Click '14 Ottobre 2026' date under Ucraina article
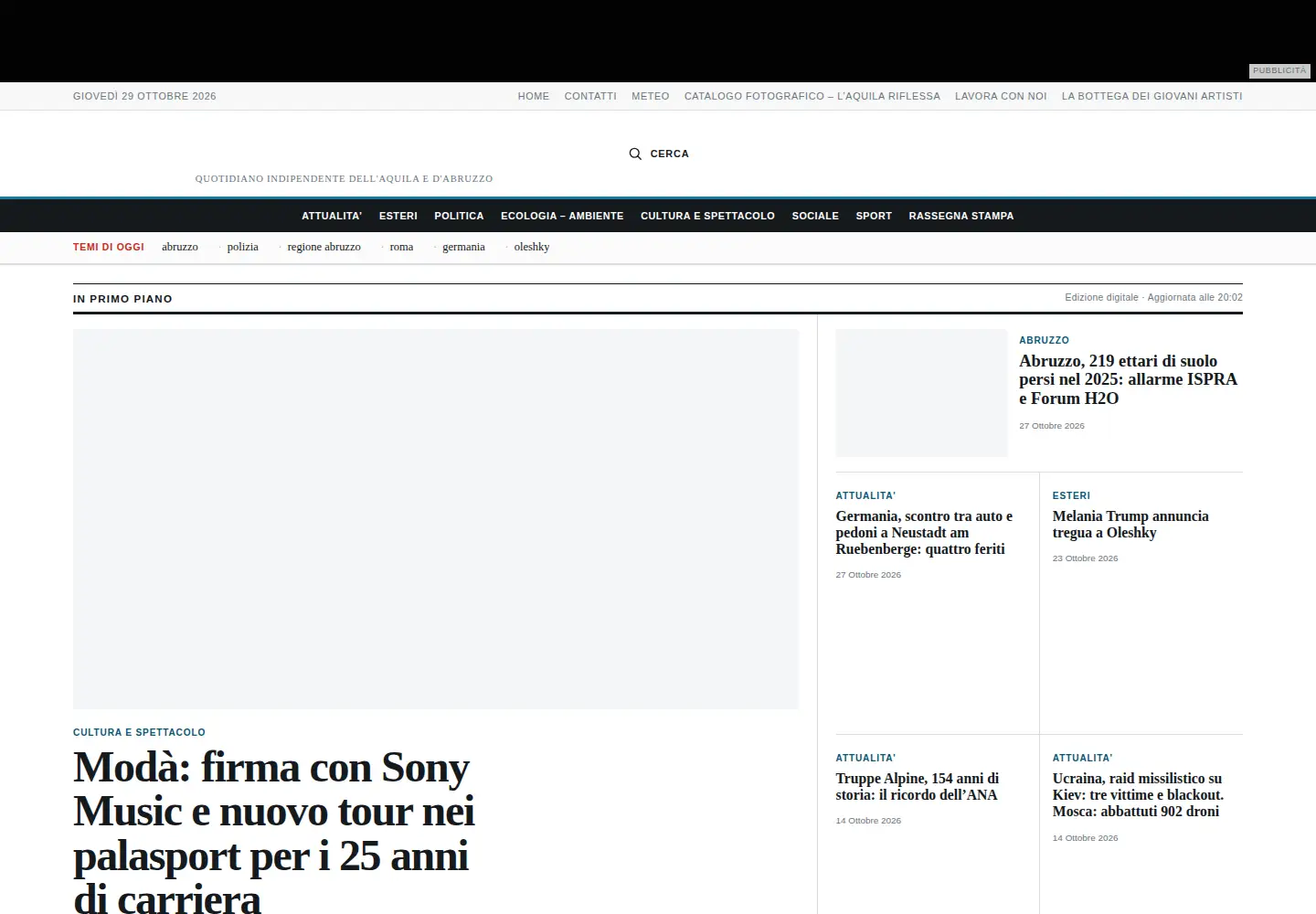The image size is (1316, 914). (1085, 838)
